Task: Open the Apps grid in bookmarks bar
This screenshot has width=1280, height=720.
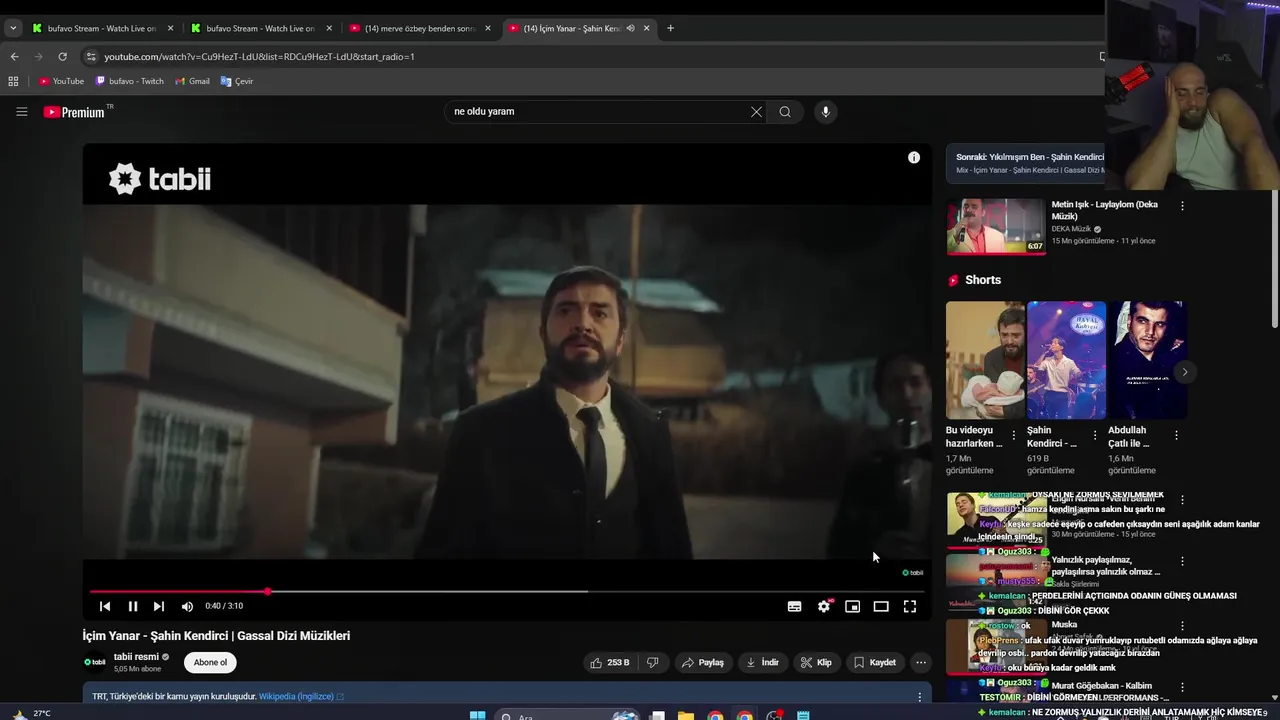Action: (x=13, y=81)
